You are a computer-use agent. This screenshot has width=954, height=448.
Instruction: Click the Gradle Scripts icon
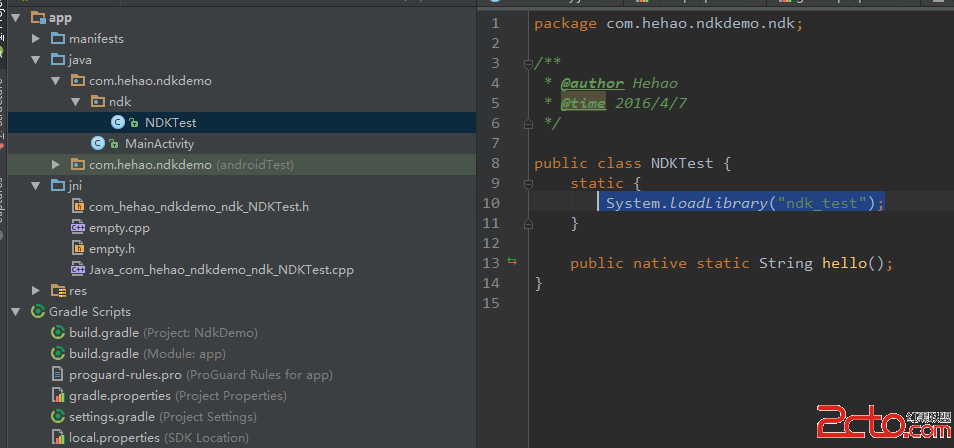coord(37,311)
